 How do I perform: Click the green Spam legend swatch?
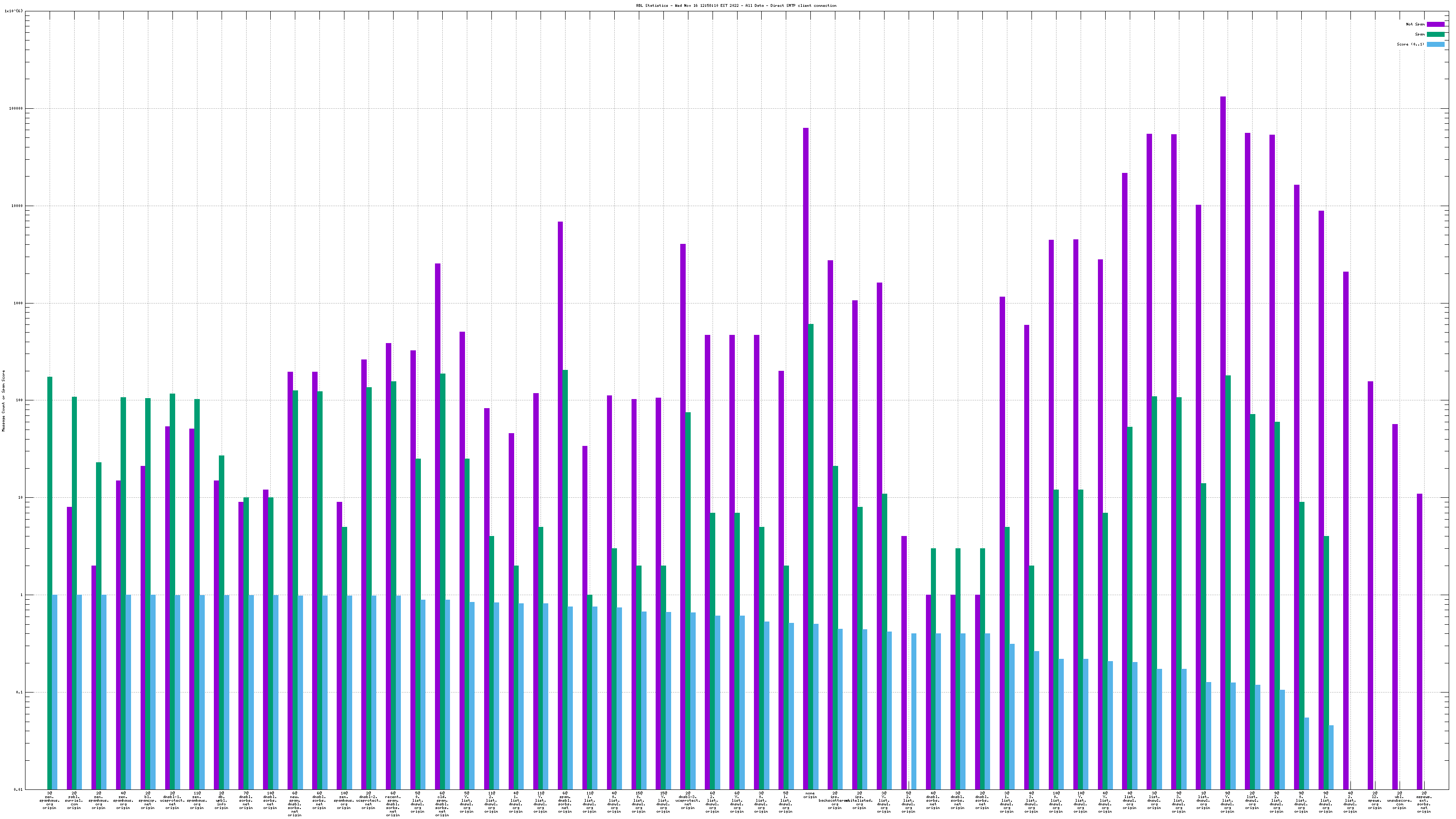(1436, 35)
